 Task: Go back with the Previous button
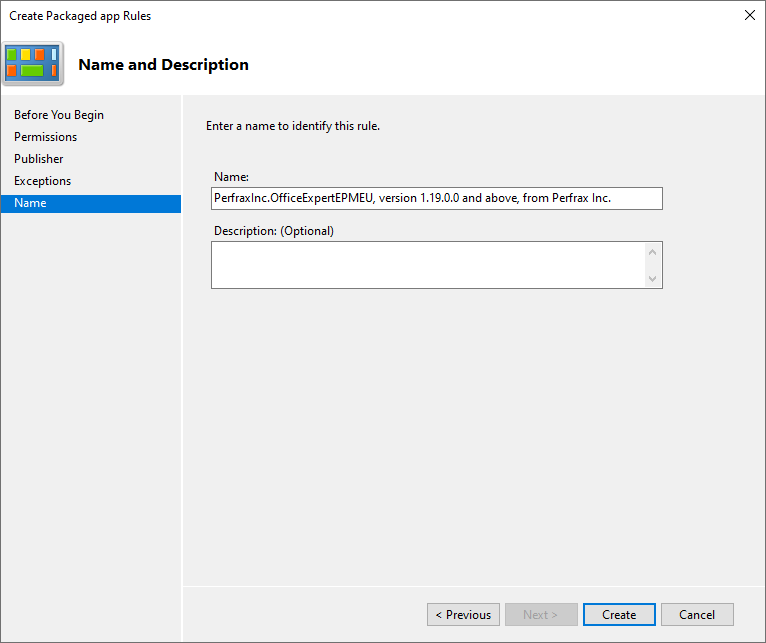462,614
